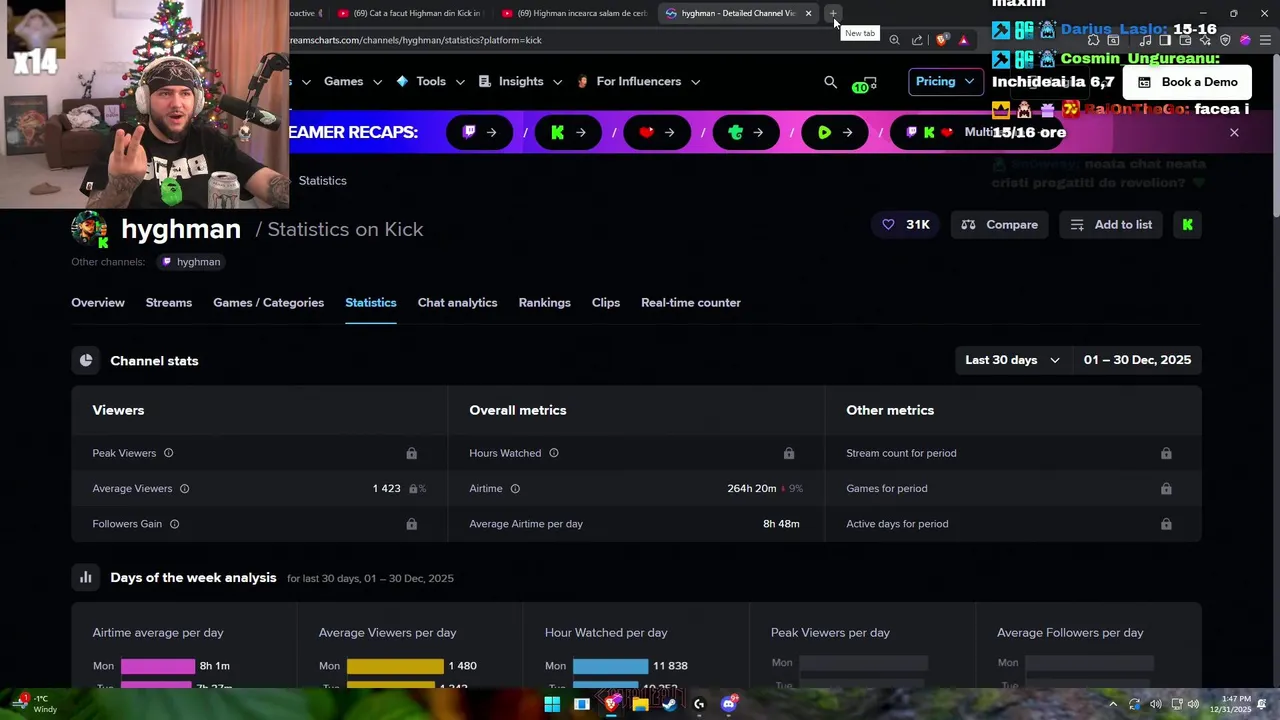
Task: Switch to the Overview tab
Action: tap(98, 303)
